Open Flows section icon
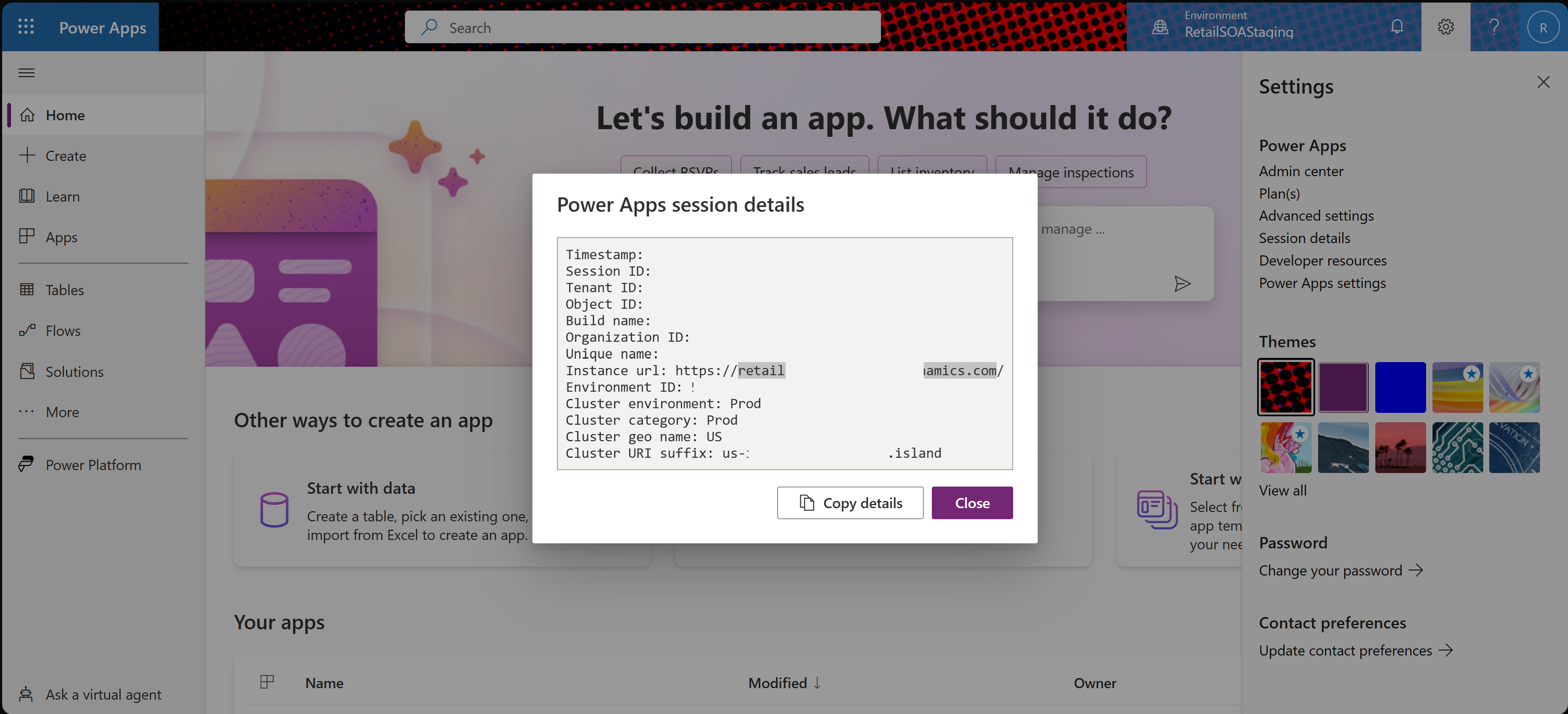Viewport: 1568px width, 714px height. (x=28, y=328)
